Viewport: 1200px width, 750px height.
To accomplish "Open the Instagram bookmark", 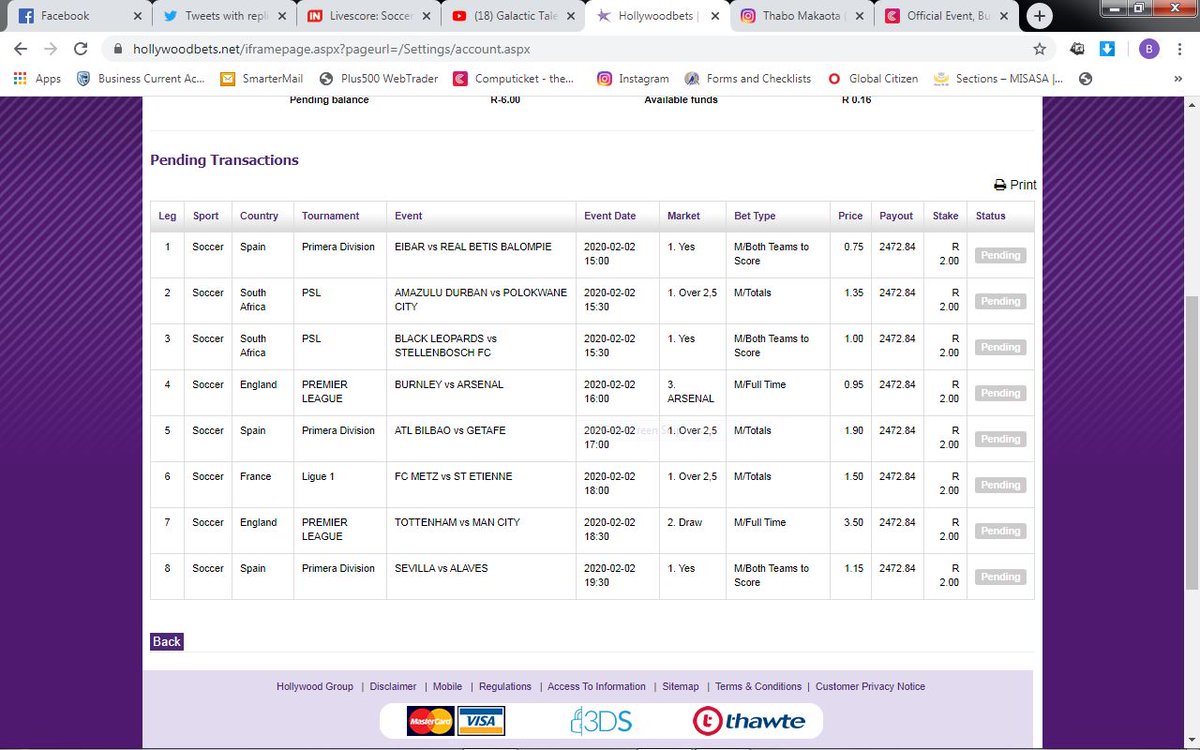I will [633, 78].
